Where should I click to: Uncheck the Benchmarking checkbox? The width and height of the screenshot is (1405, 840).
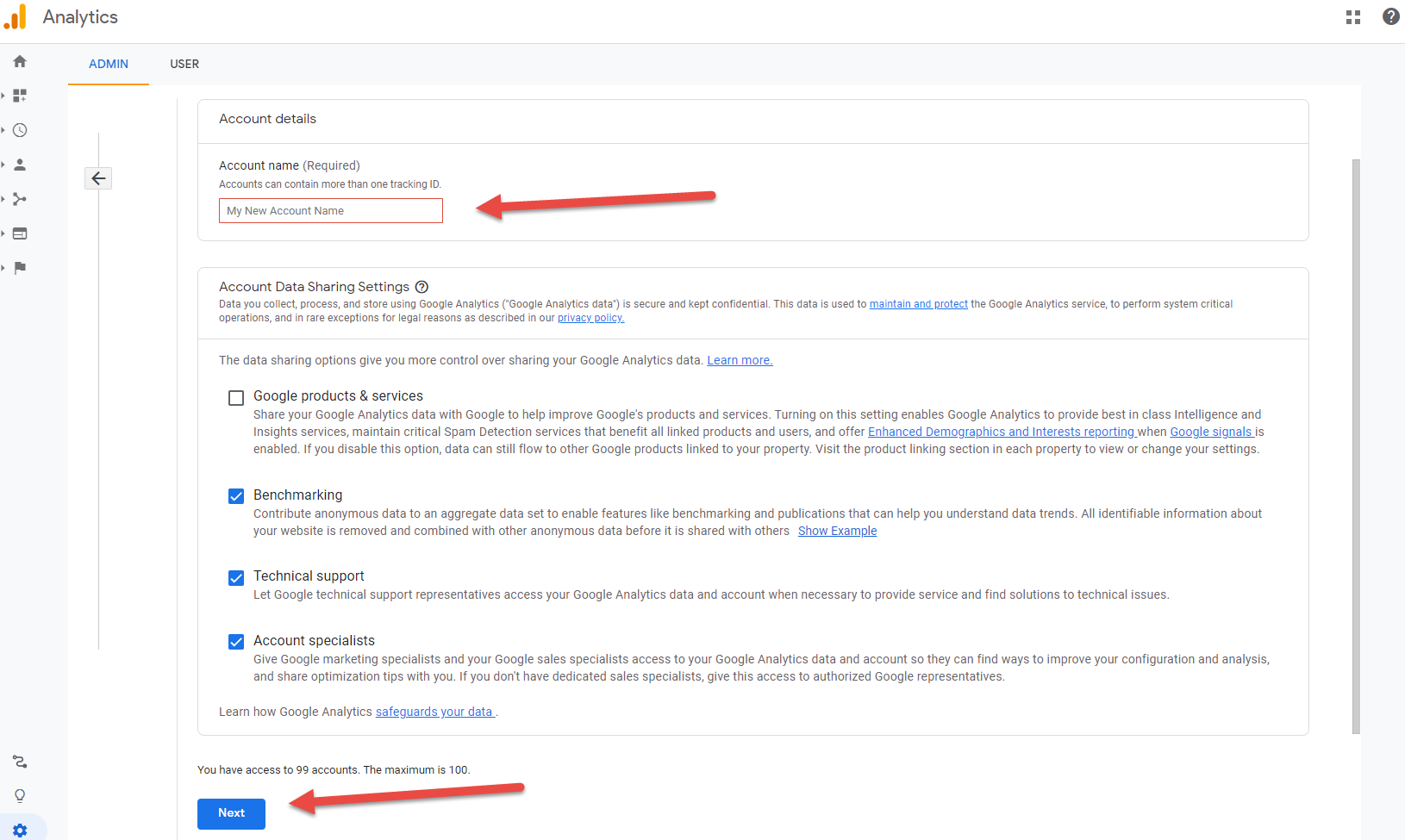pos(236,496)
